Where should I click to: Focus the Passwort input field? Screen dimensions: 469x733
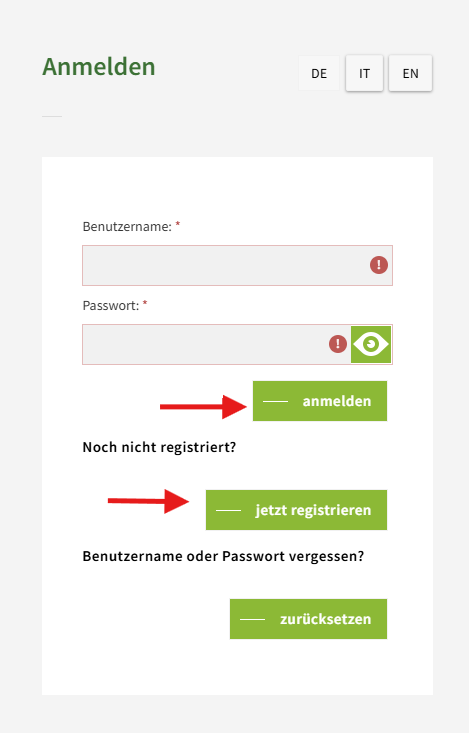216,345
